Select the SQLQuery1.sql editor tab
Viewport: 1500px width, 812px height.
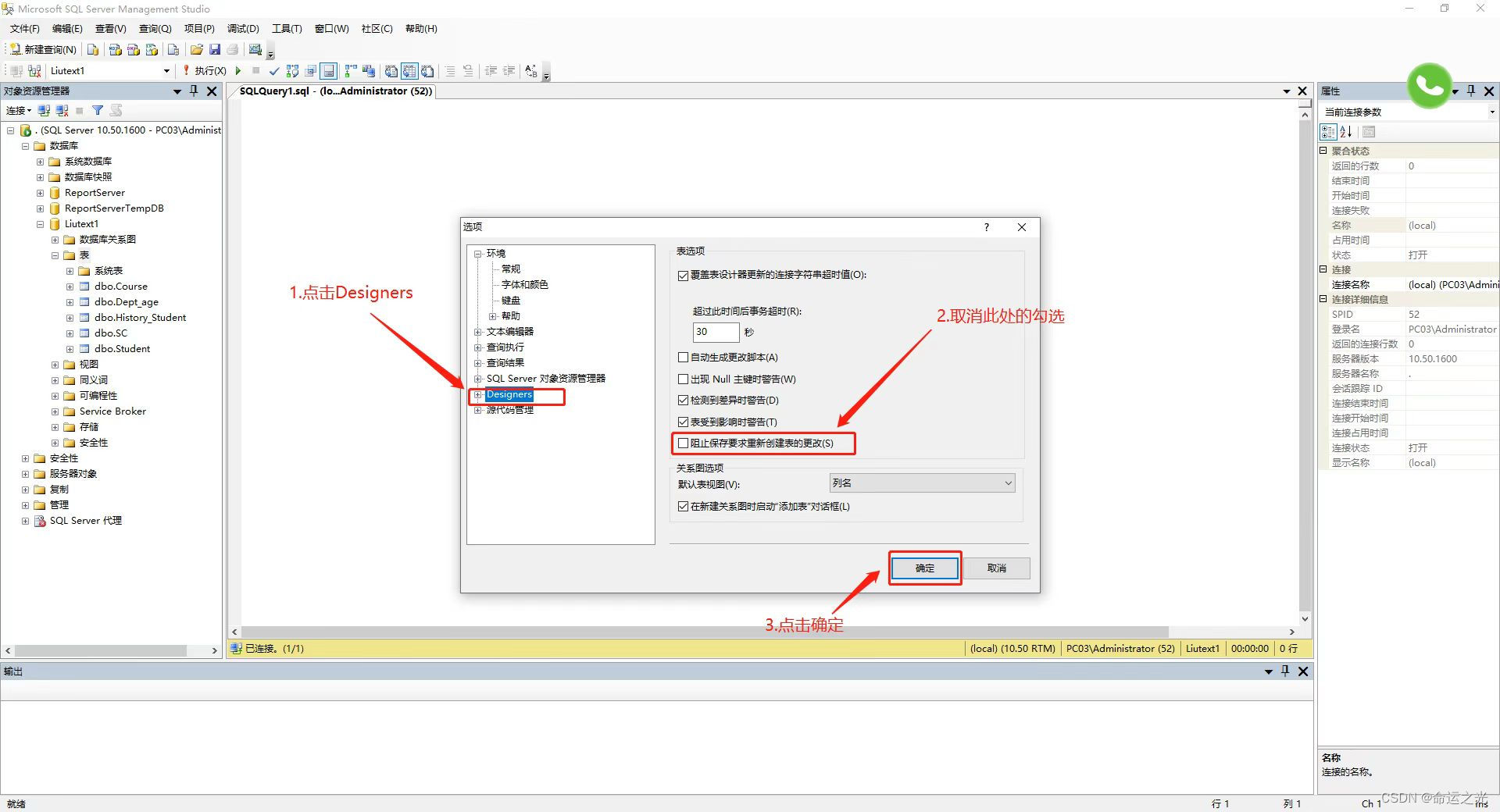[335, 91]
